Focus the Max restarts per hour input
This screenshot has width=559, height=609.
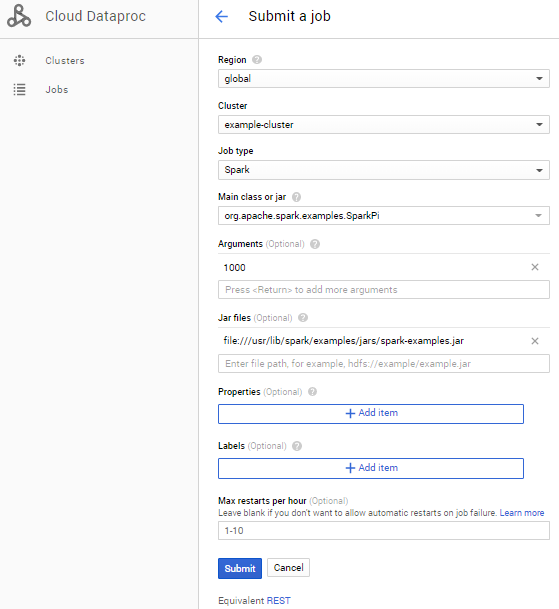pos(384,531)
